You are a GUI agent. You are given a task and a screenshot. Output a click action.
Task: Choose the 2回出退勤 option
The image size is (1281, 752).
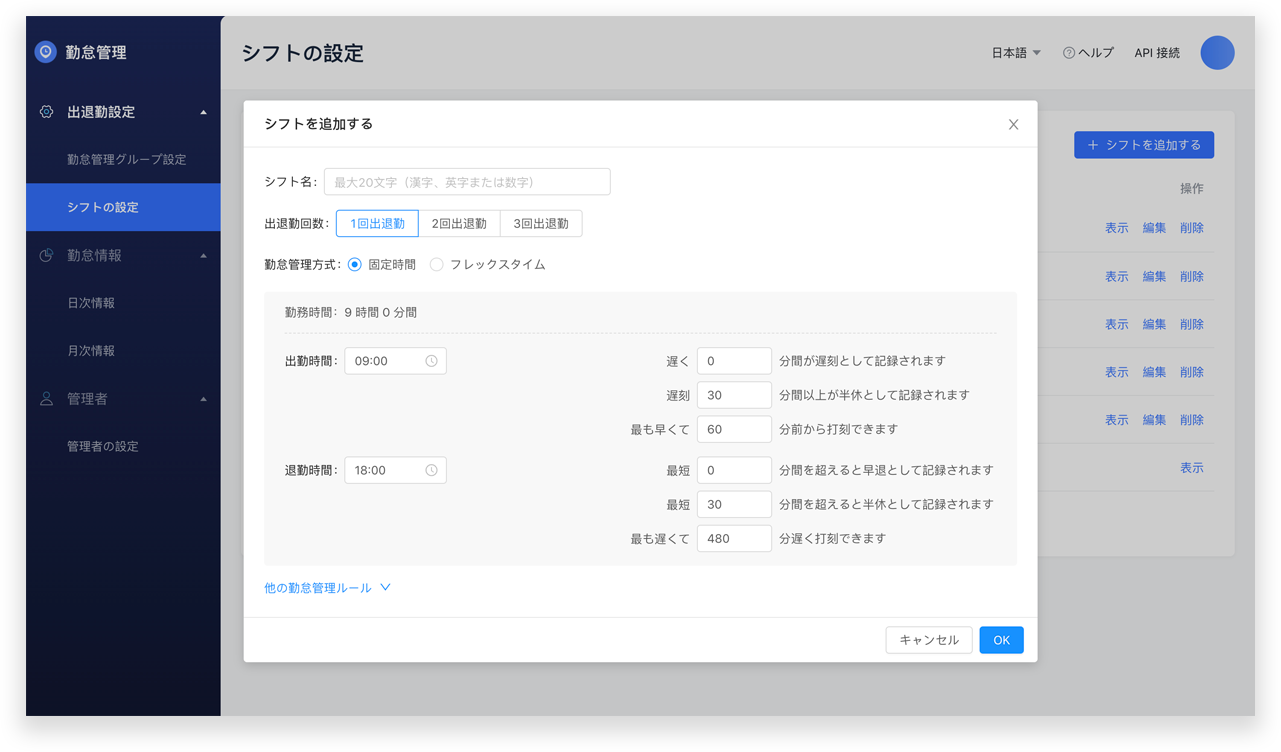459,224
